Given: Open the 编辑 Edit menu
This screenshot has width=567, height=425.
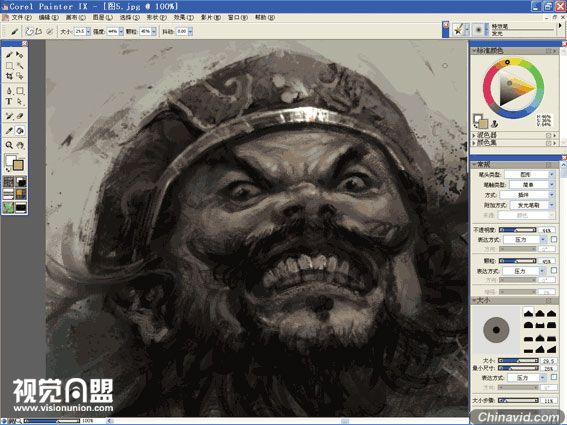Looking at the screenshot, I should coord(48,17).
